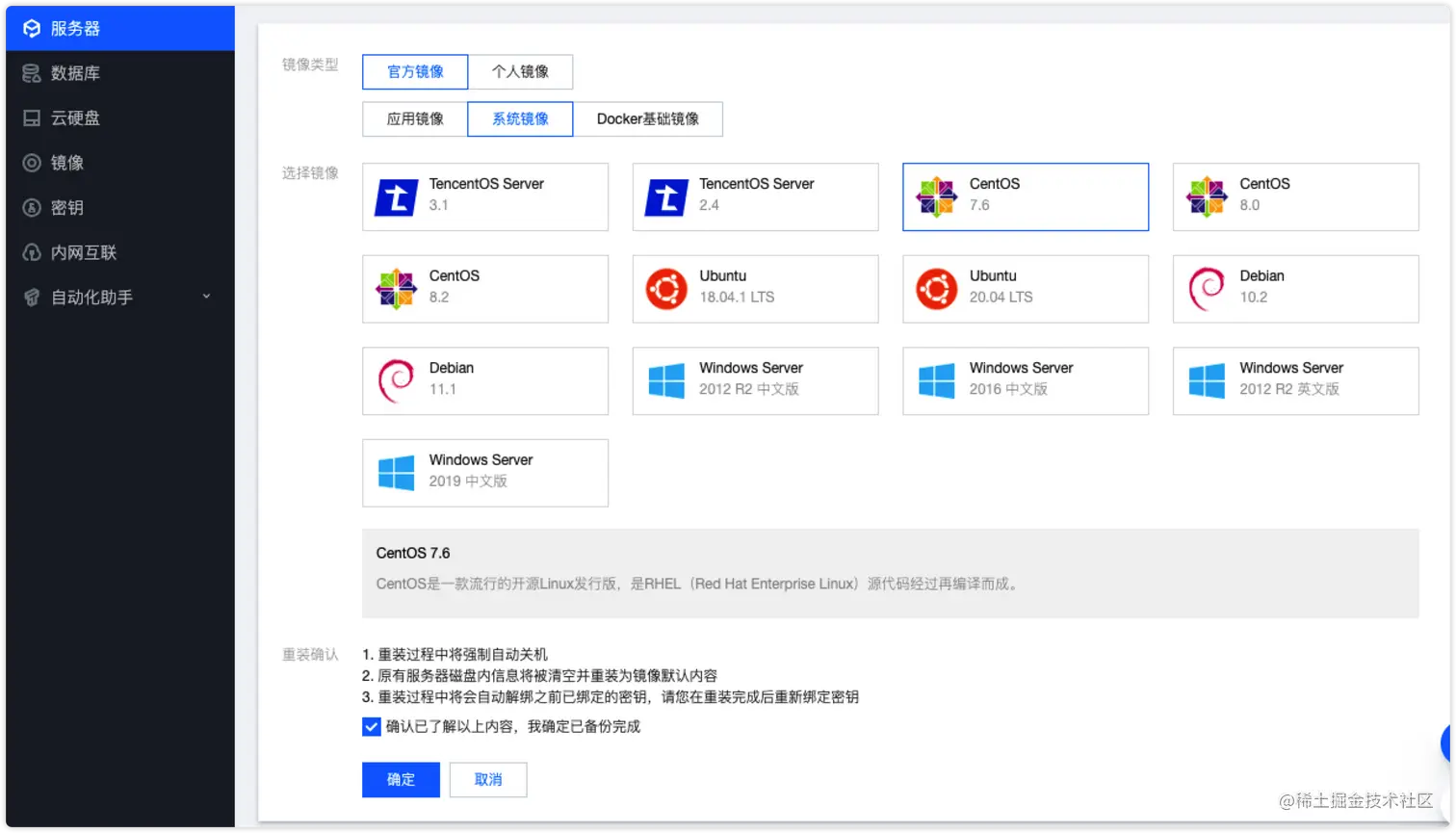Screen dimensions: 1456x833
Task: Click Windows Server 2016 中文版 logo
Action: (937, 381)
